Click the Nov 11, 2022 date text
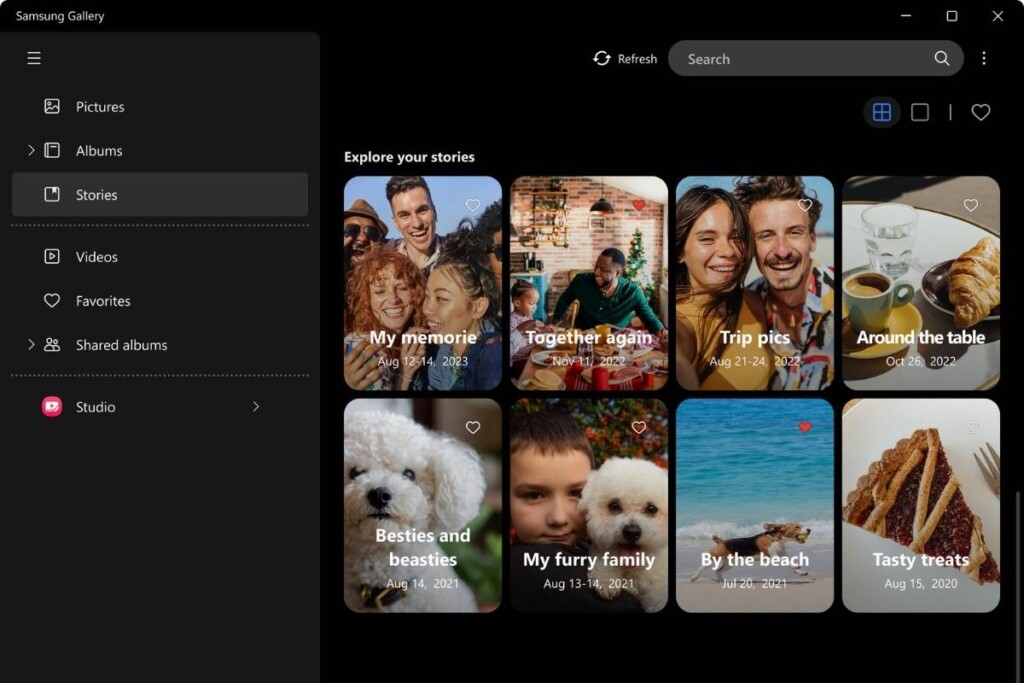Screen dimensions: 1024x683 click(x=588, y=361)
